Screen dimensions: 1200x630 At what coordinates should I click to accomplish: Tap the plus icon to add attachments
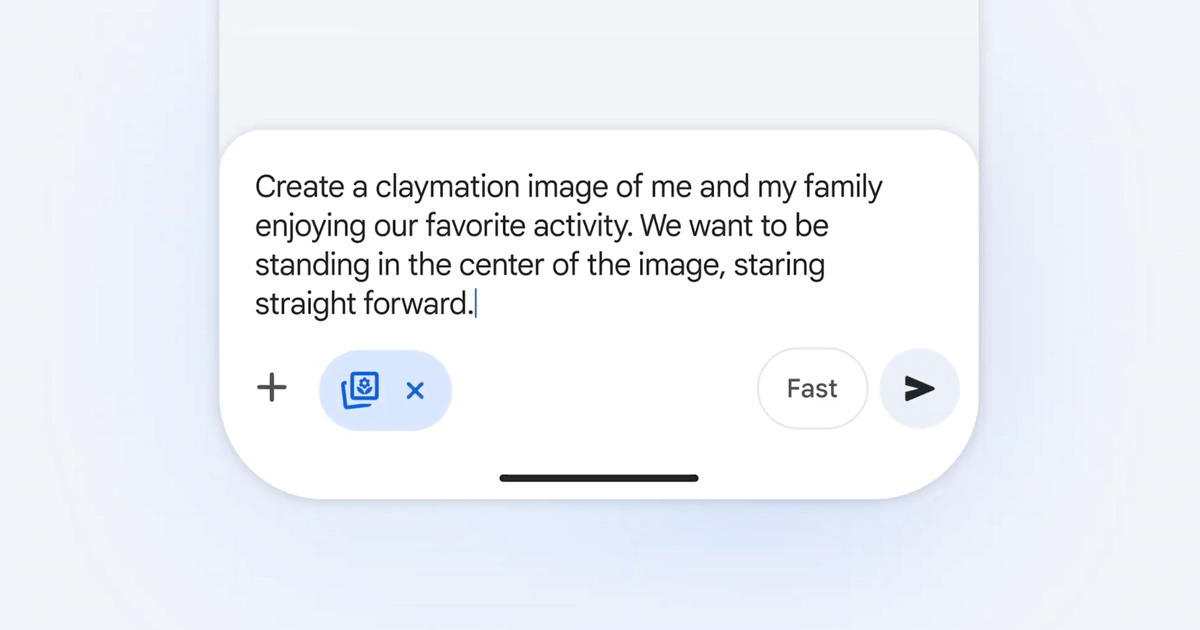pyautogui.click(x=272, y=388)
